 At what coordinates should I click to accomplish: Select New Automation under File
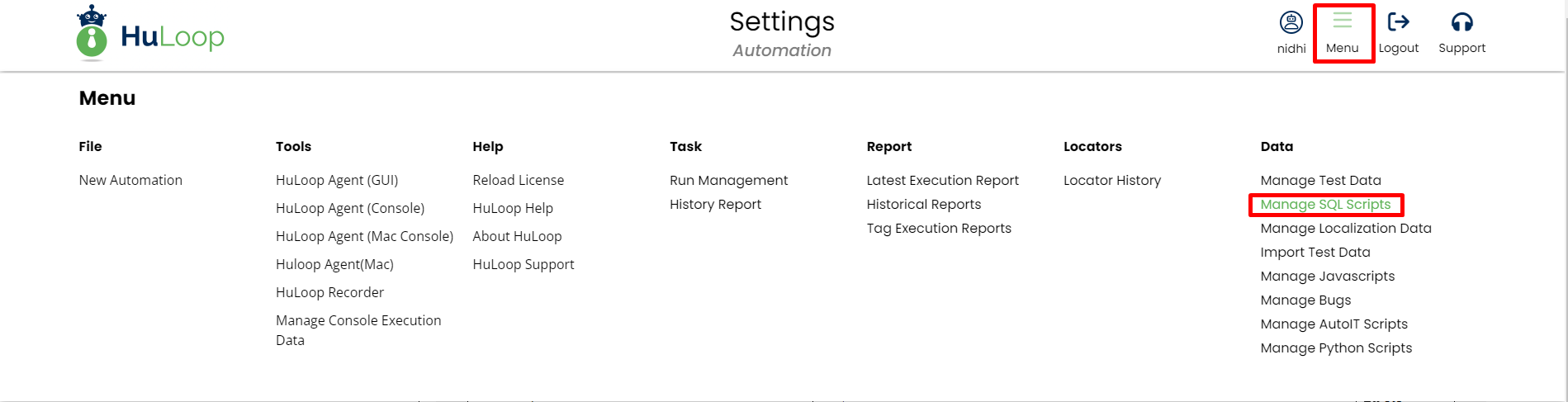(130, 180)
